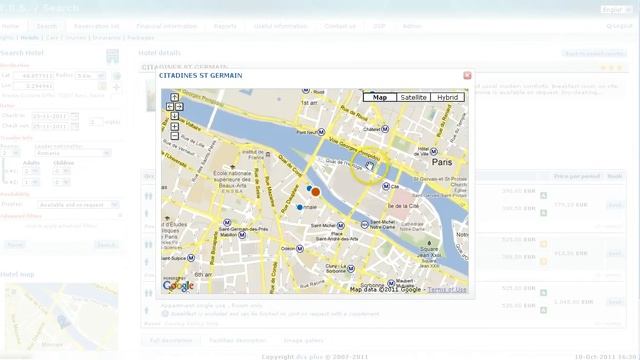Viewport: 640px width, 360px height.
Task: Pan the map left with the arrow
Action: click(x=170, y=107)
